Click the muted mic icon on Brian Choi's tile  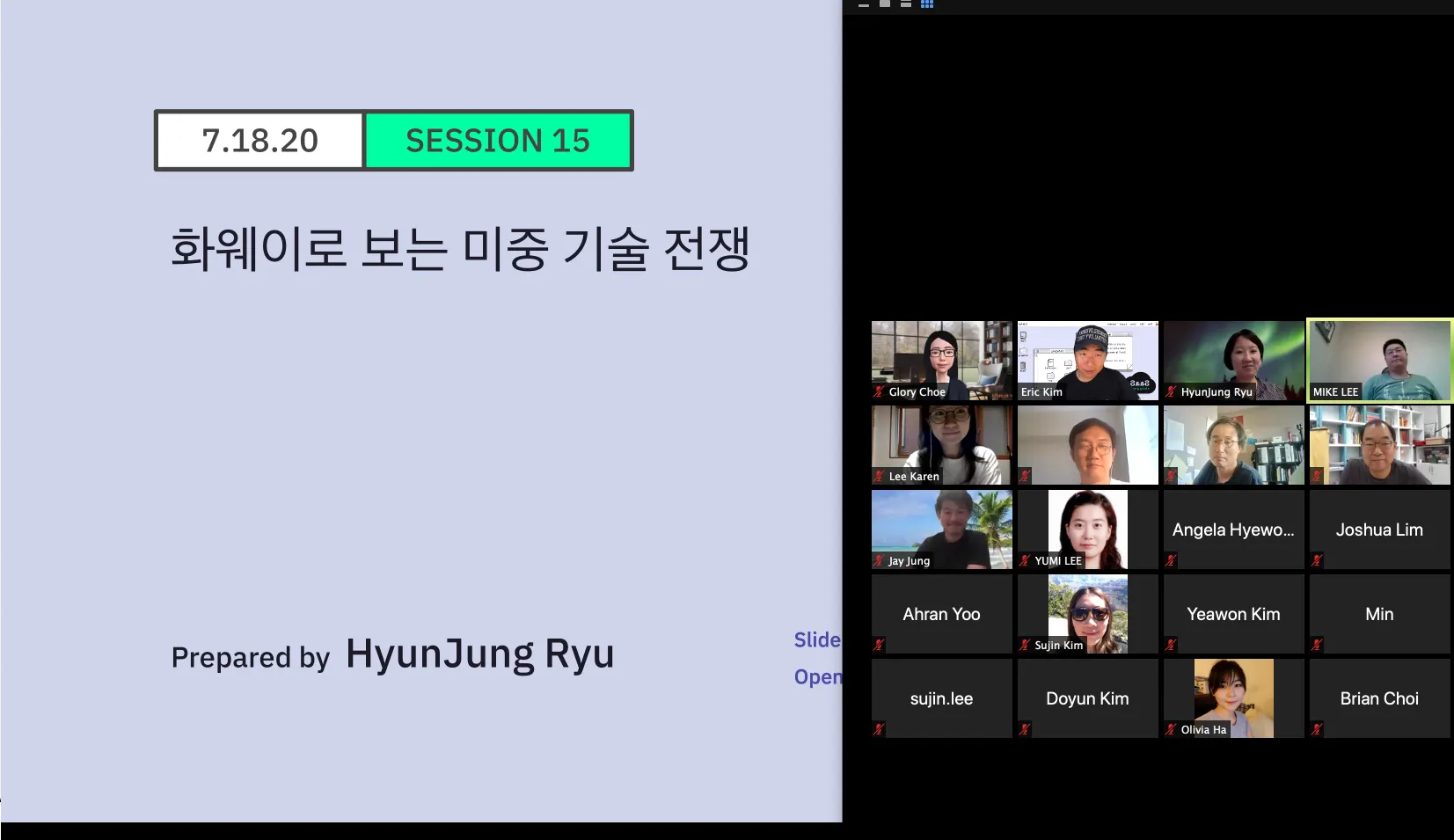pos(1317,729)
